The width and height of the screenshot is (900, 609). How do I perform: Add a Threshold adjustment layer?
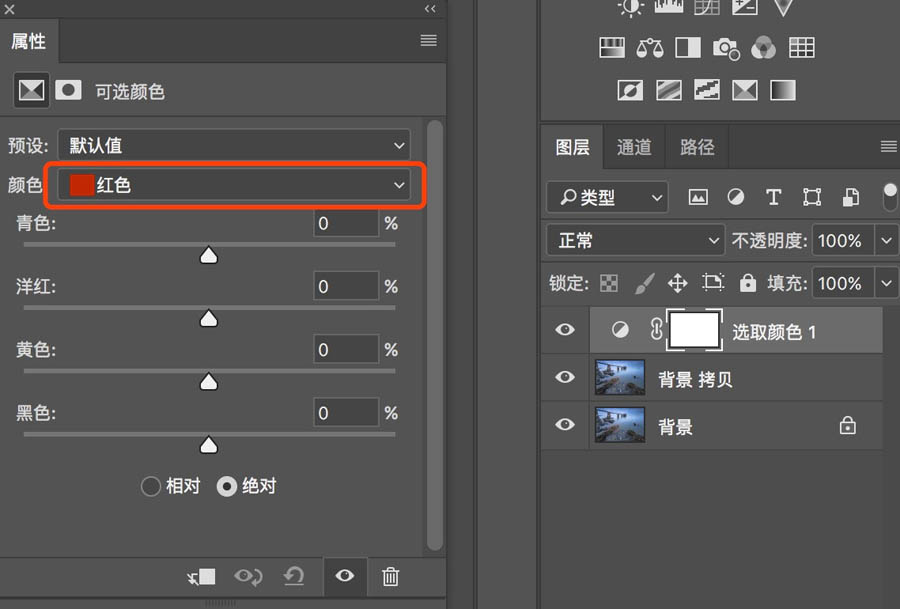pos(707,90)
